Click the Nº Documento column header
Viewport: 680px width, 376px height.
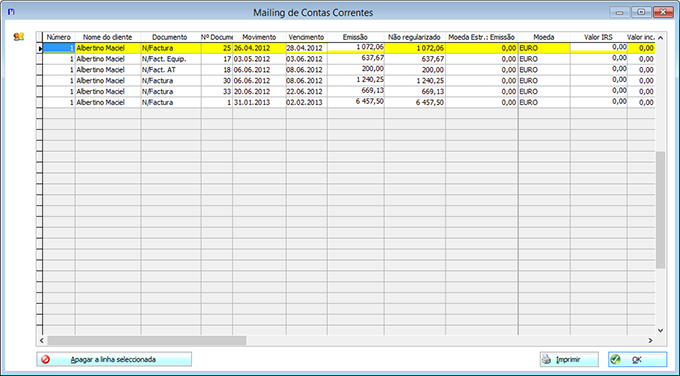tap(217, 37)
